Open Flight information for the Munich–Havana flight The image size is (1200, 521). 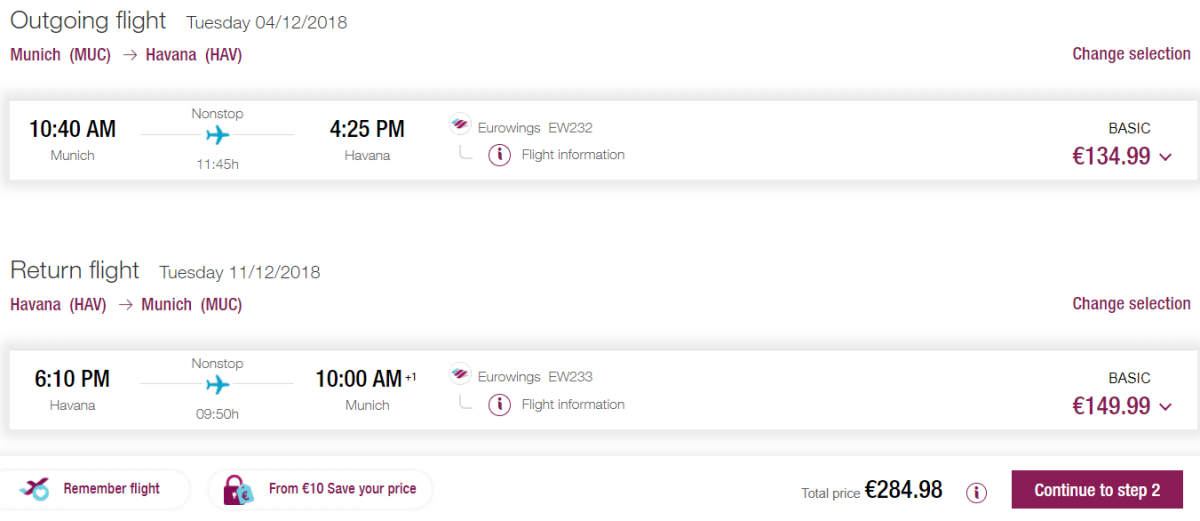tap(573, 155)
